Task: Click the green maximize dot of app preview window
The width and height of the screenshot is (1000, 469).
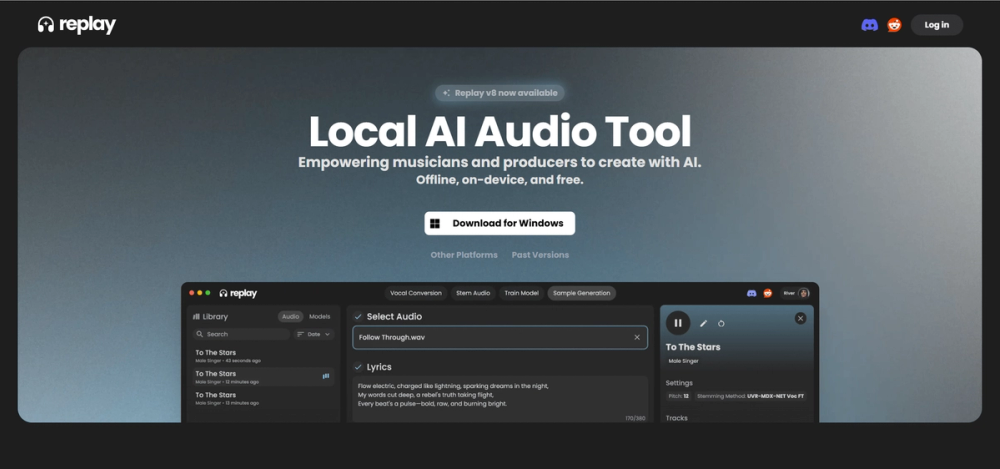Action: tap(208, 293)
